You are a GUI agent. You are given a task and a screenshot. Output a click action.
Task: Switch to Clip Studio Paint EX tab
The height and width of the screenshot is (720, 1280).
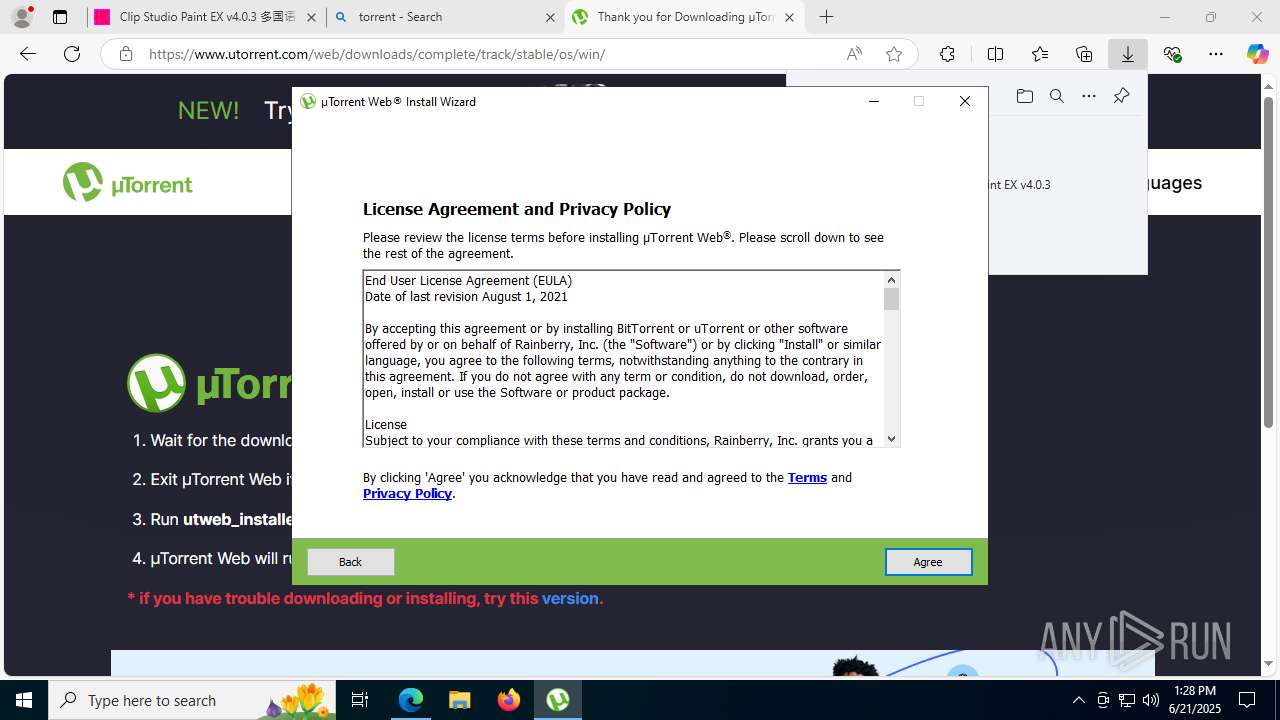coord(206,17)
